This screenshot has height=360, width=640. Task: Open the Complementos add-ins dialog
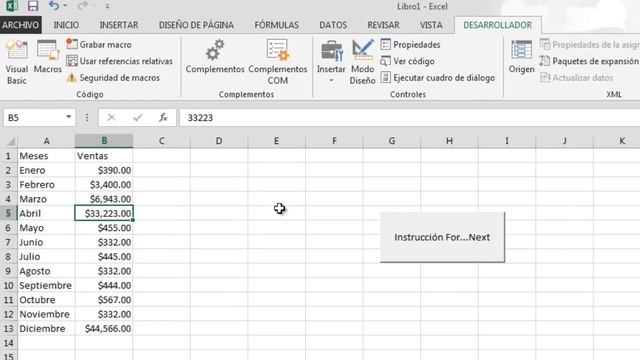tap(215, 57)
